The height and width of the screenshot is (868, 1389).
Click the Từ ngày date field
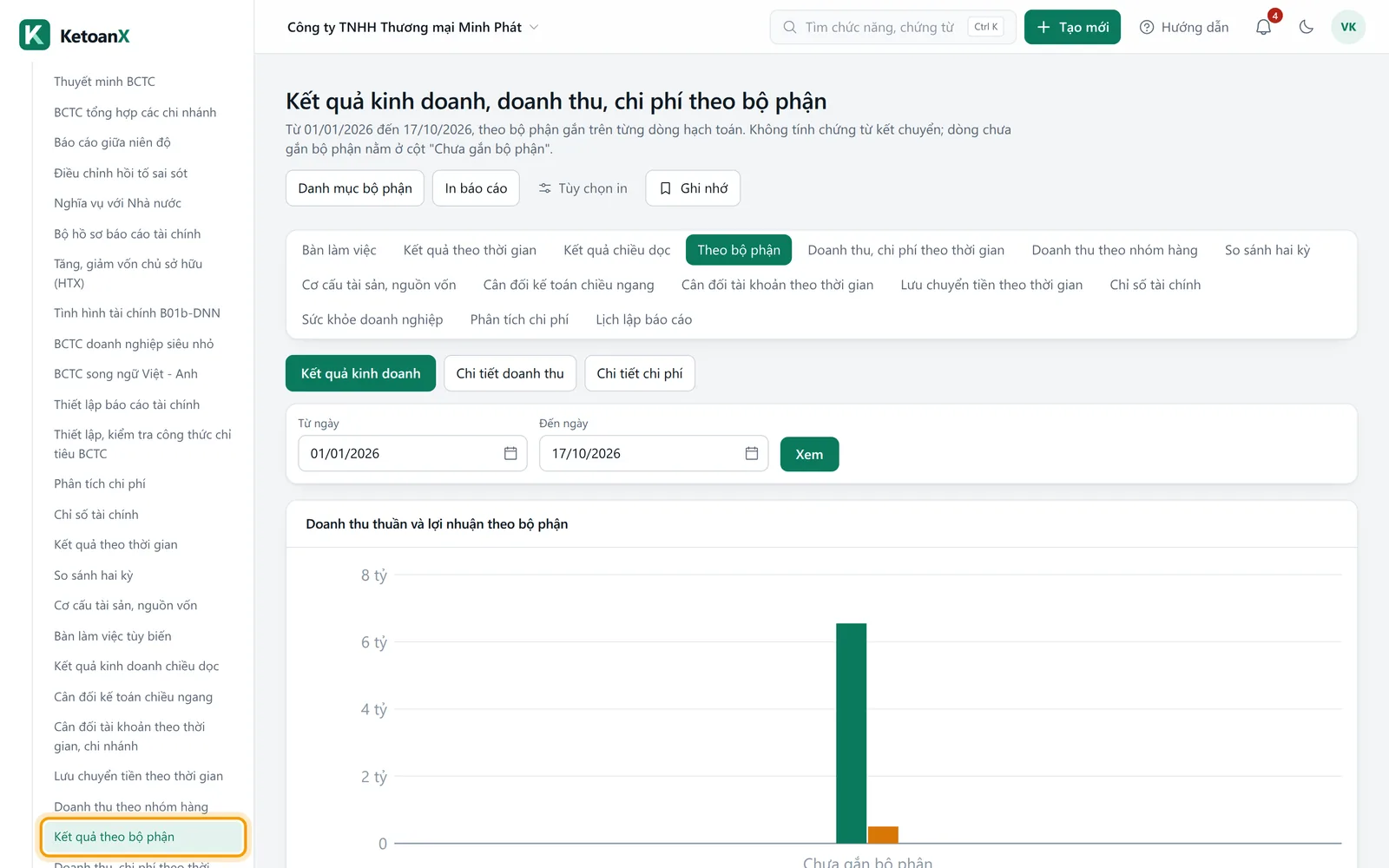pos(412,453)
